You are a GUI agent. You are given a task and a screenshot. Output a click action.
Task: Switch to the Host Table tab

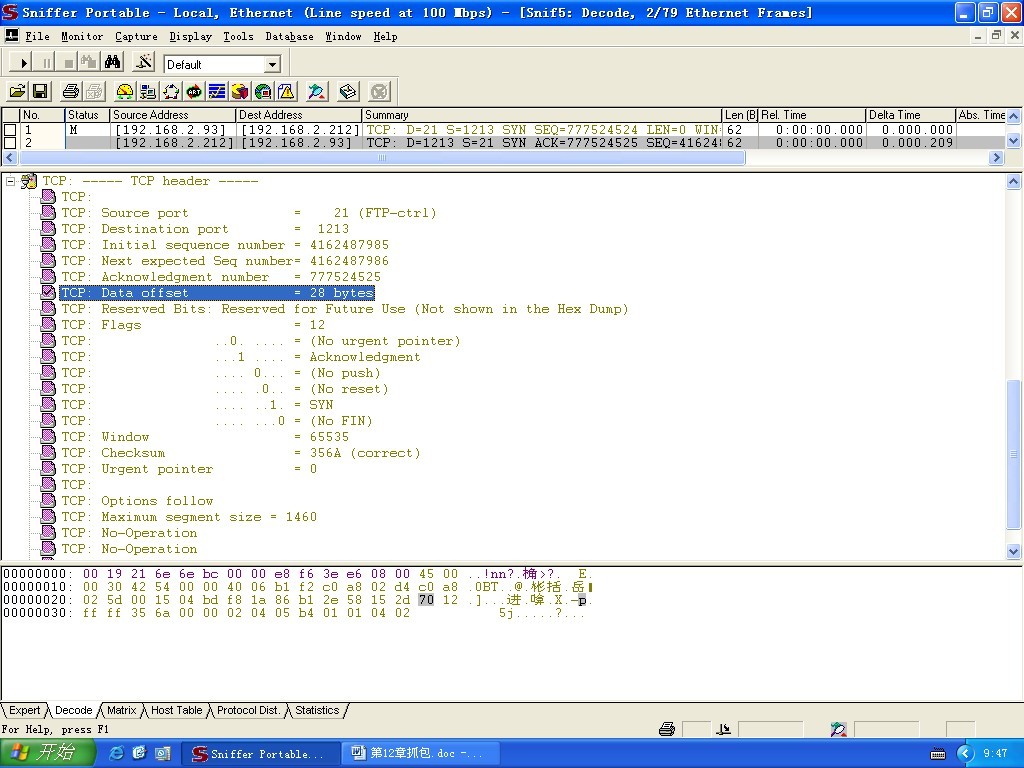[x=176, y=711]
